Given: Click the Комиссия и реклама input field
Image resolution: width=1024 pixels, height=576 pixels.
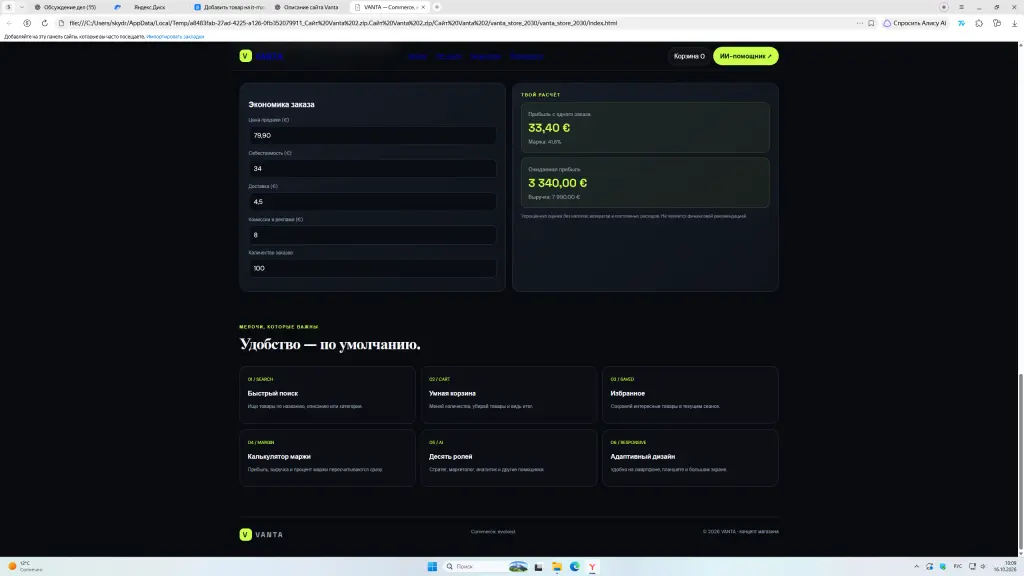Looking at the screenshot, I should (372, 235).
